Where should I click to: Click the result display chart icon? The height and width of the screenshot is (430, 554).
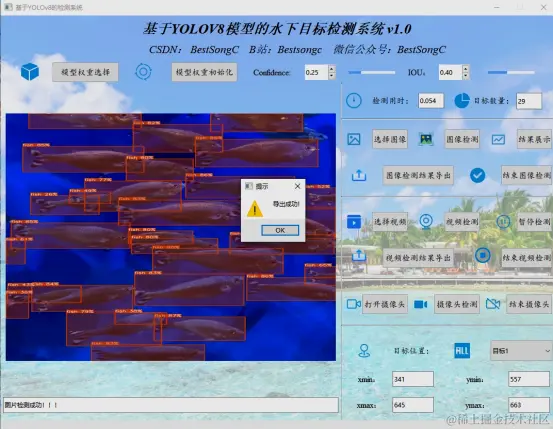point(498,140)
